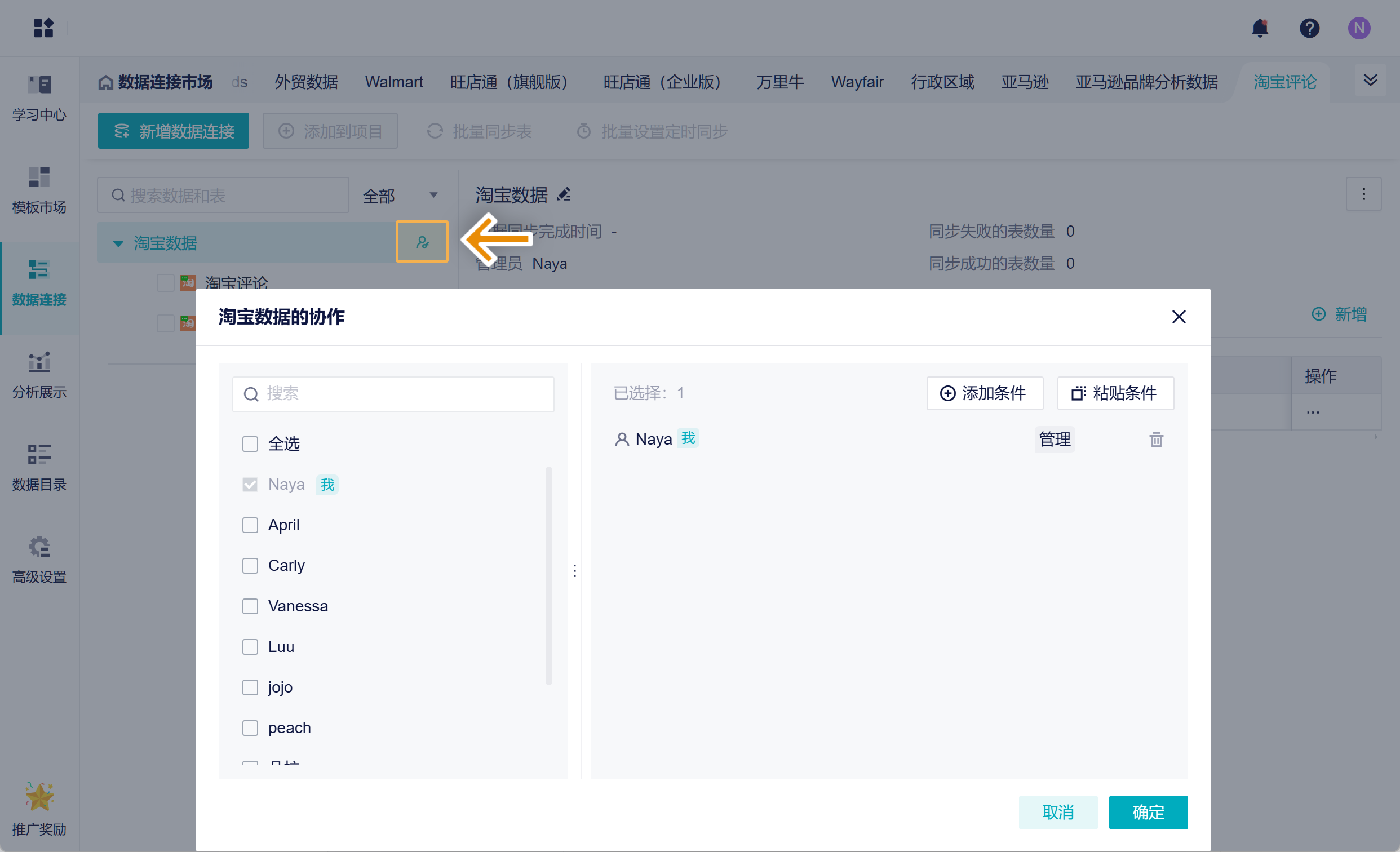Viewport: 1400px width, 852px height.
Task: Select the Vanessa checkbox
Action: (x=250, y=606)
